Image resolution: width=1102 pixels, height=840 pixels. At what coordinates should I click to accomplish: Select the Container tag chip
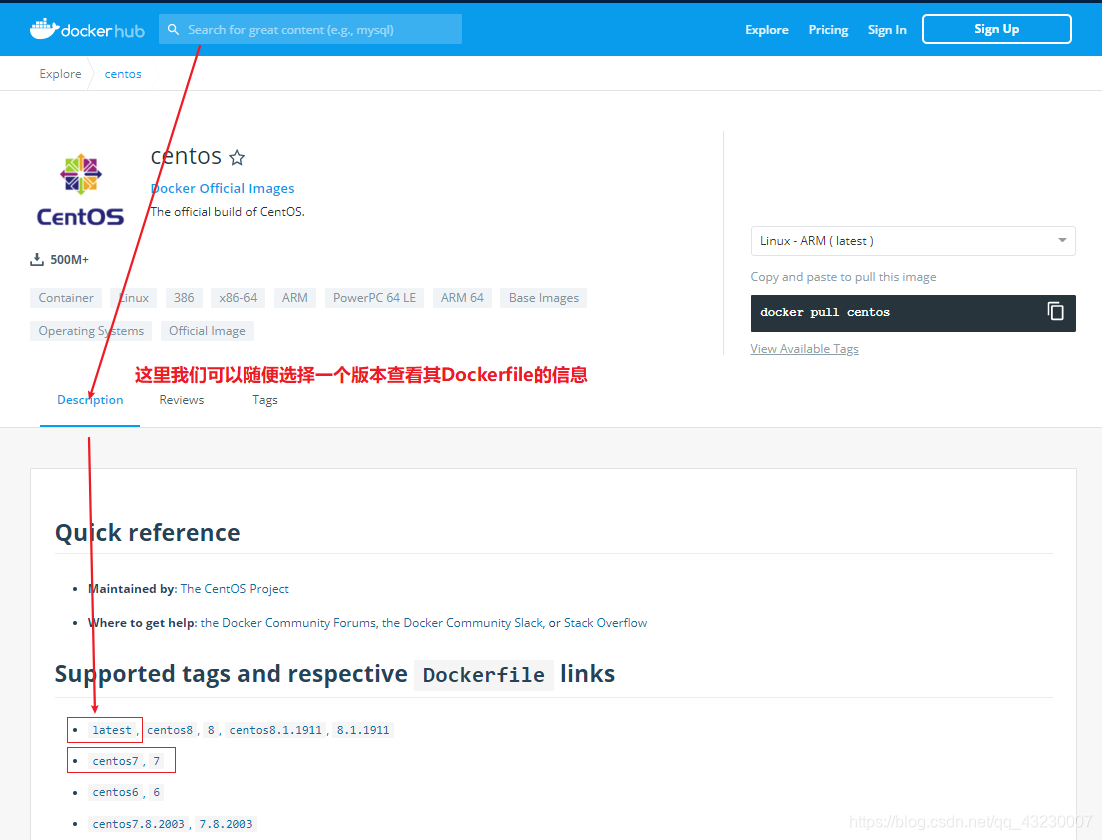66,298
